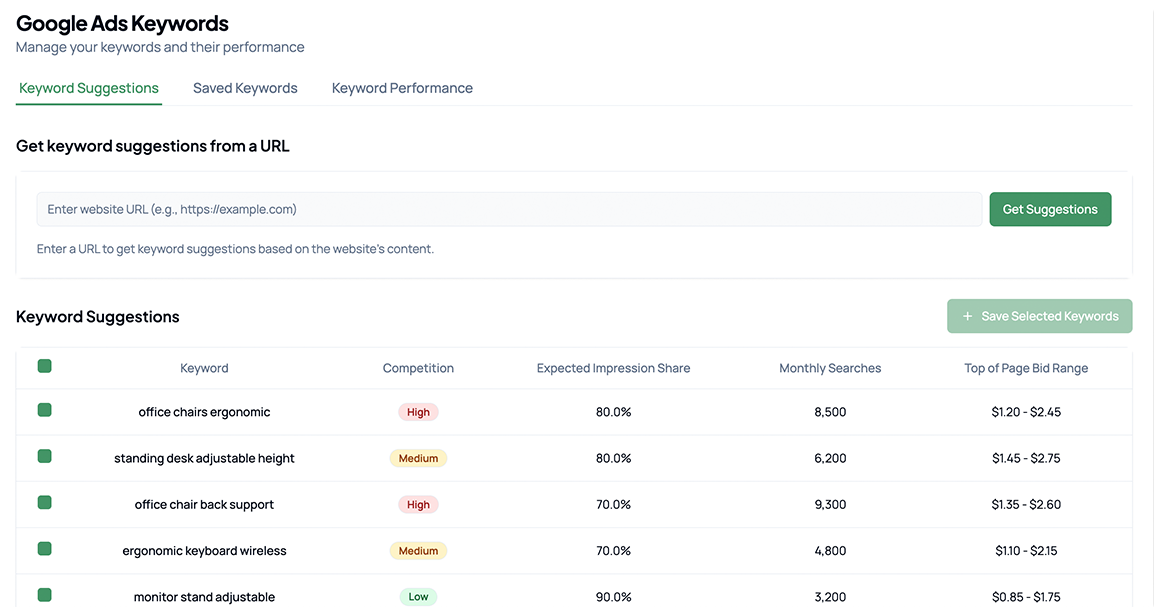Click the Expected Impression Share column header

click(613, 368)
